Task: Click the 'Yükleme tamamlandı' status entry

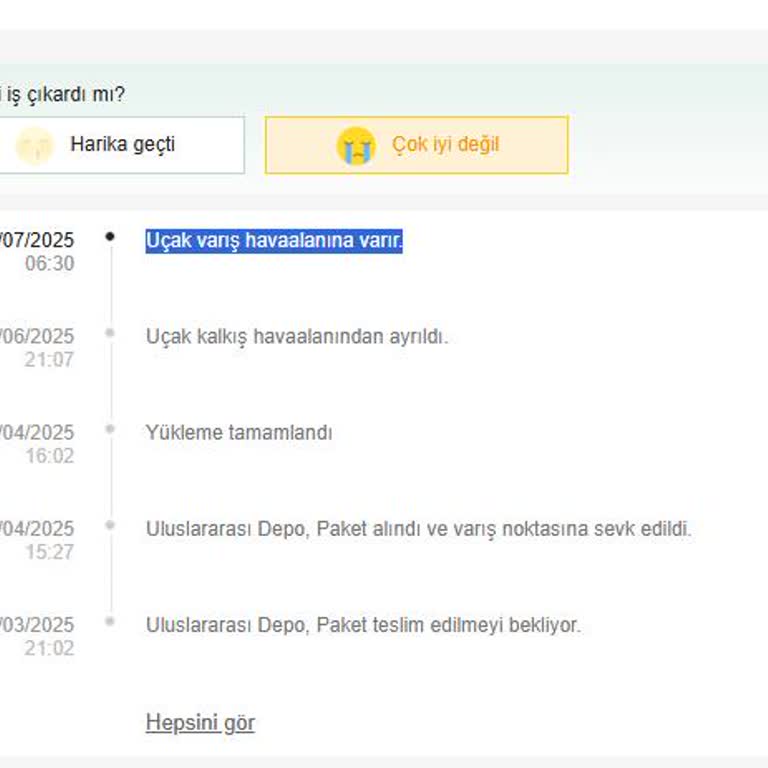Action: tap(239, 433)
